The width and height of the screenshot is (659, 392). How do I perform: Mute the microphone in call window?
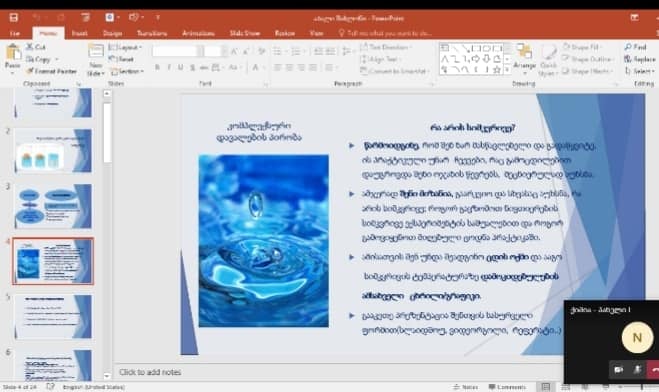[x=637, y=369]
